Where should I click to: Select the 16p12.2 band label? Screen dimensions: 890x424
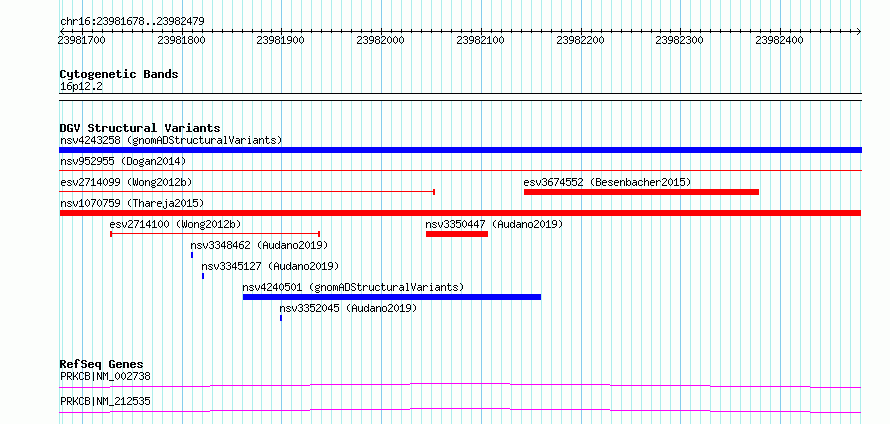81,87
